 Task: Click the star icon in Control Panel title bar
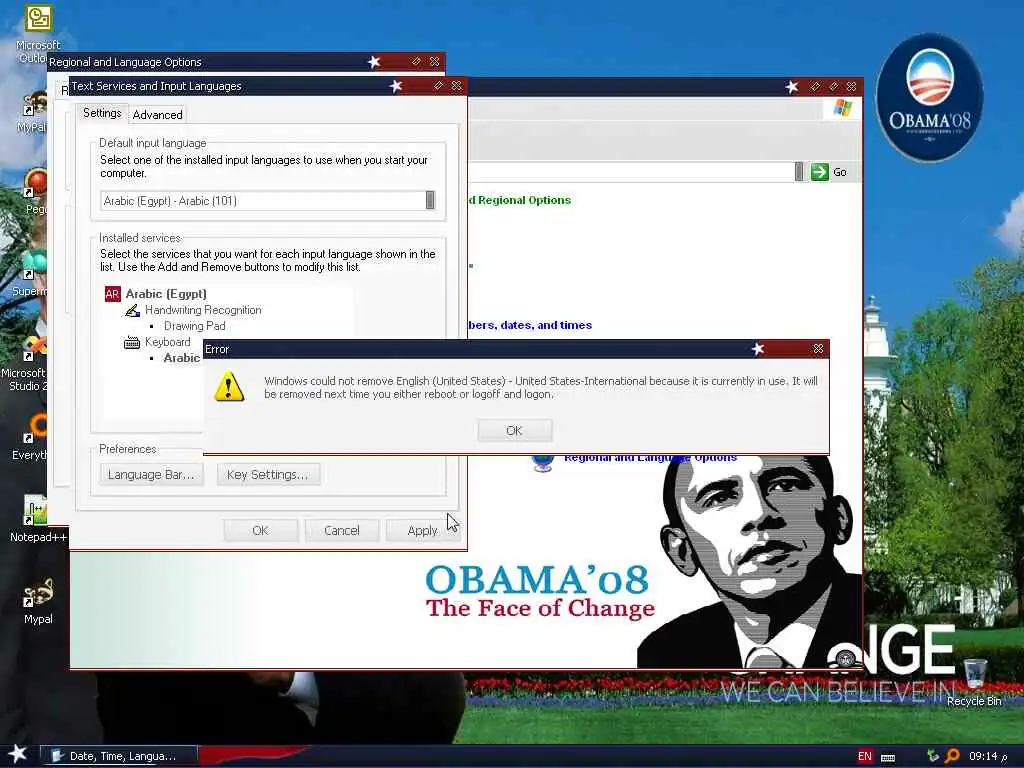tap(792, 86)
